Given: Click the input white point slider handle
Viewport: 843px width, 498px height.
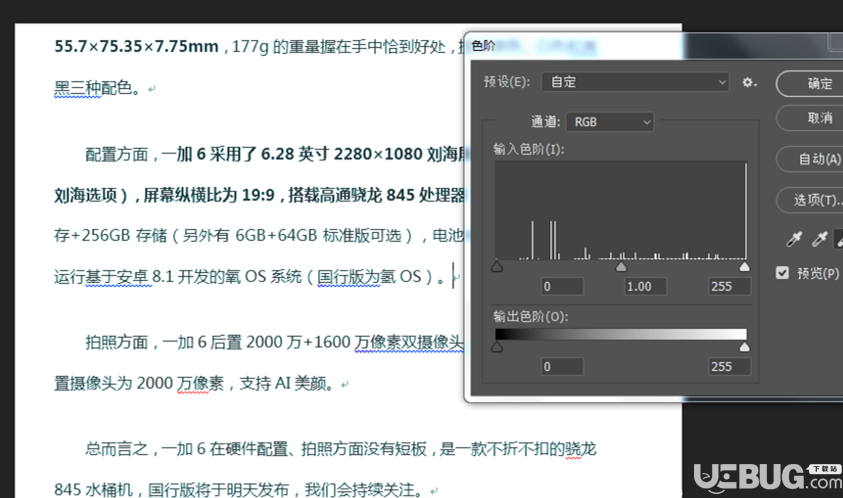Looking at the screenshot, I should 744,267.
